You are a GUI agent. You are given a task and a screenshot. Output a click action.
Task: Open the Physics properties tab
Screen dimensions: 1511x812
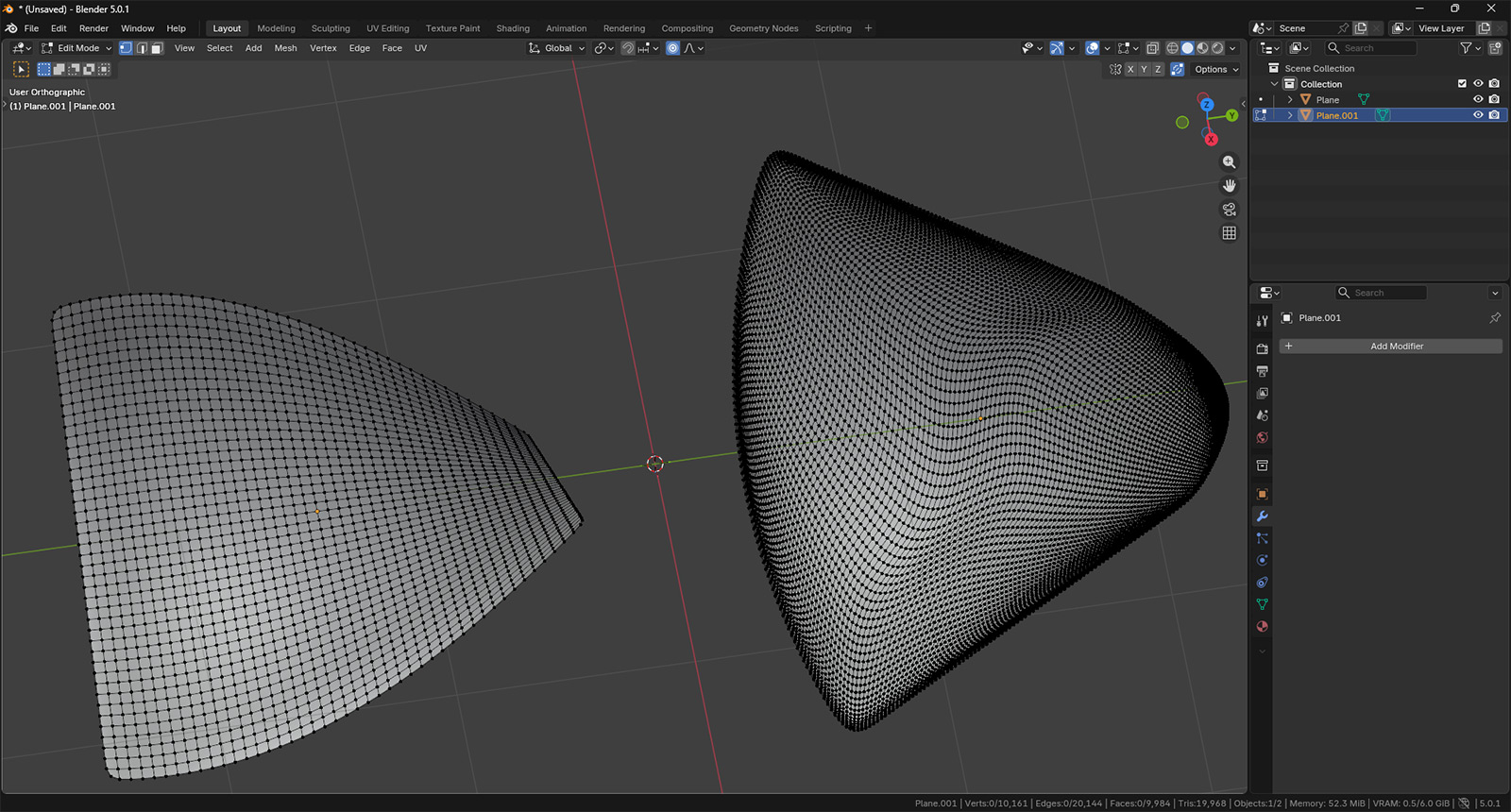1262,560
